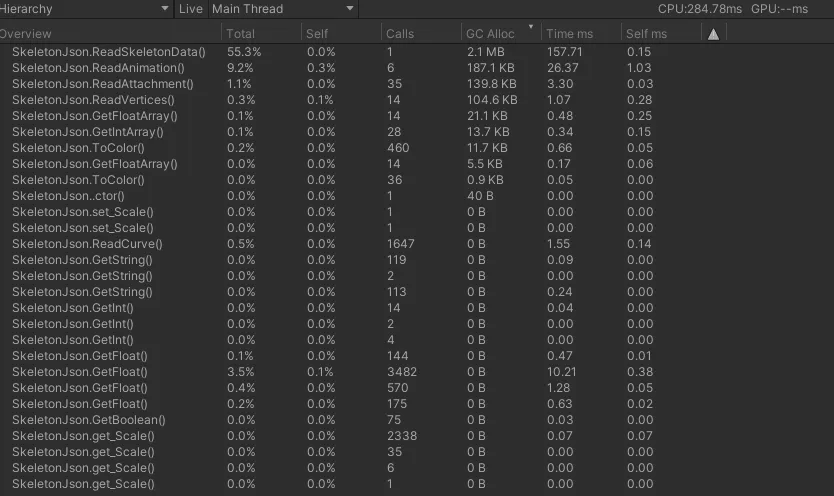Screen dimensions: 834x496
Task: Select the SkeletonJson.ReadAnimation() row
Action: point(417,68)
